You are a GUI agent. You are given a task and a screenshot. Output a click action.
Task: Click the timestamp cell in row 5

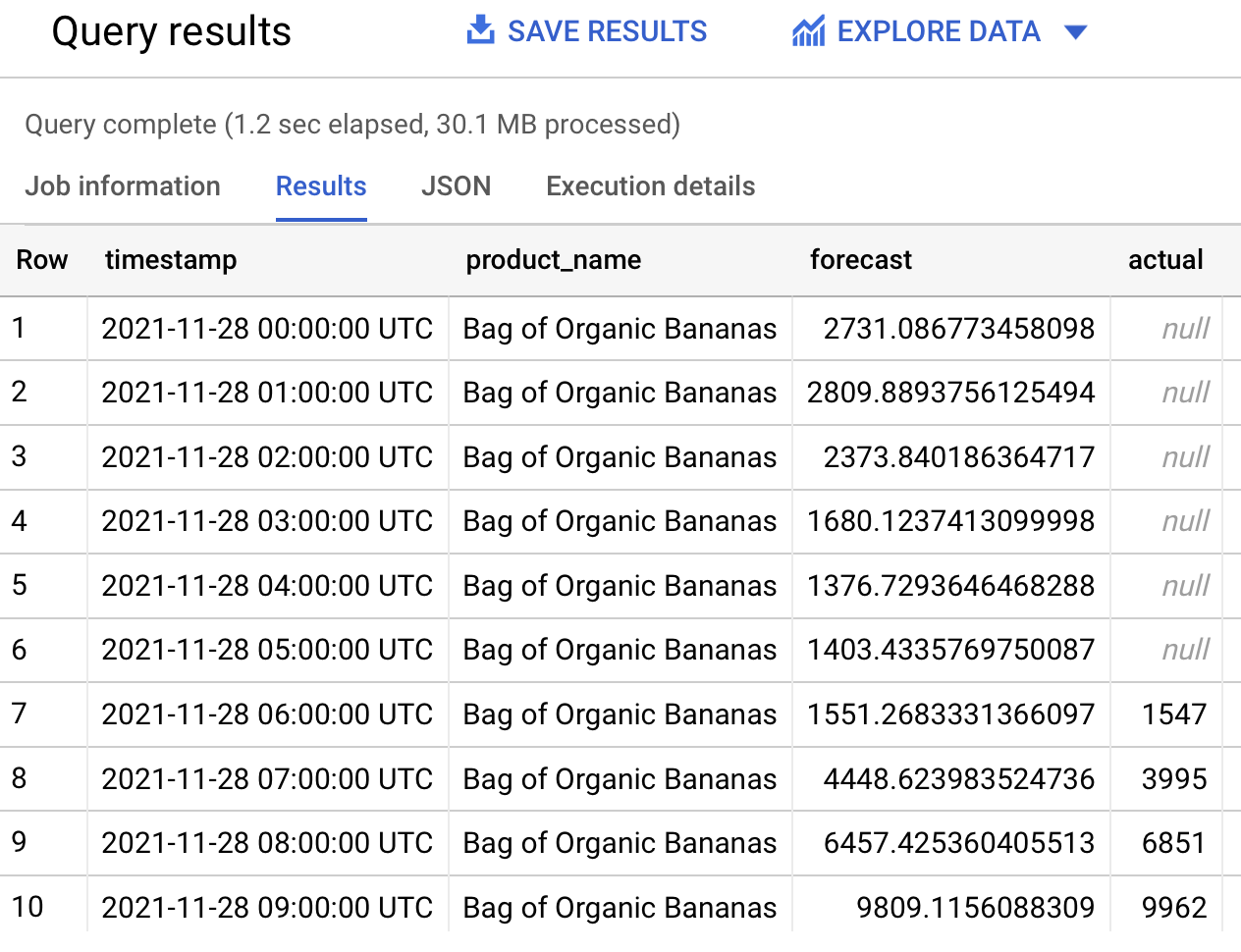pos(267,585)
